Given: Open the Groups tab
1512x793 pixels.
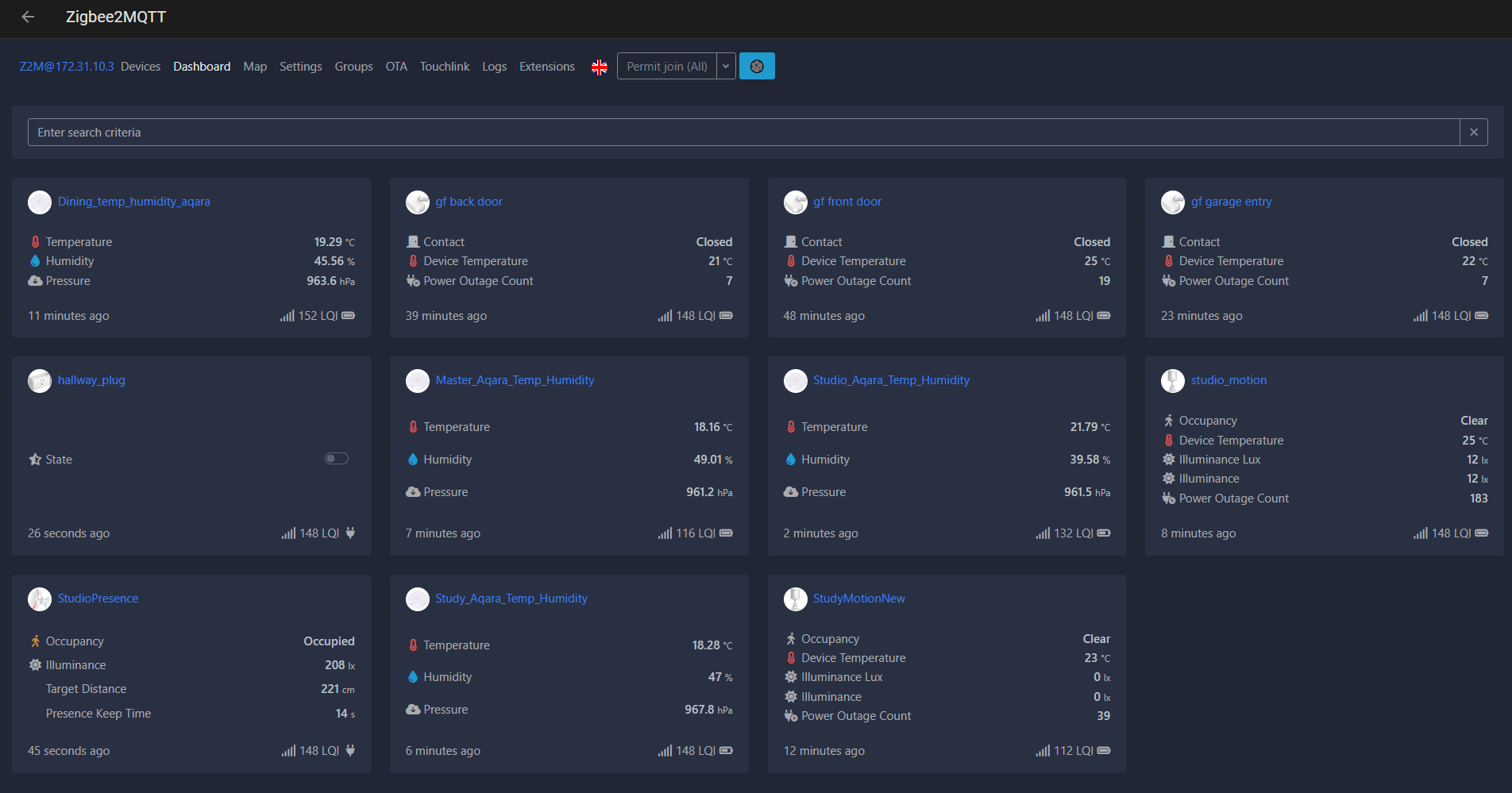Looking at the screenshot, I should 354,67.
